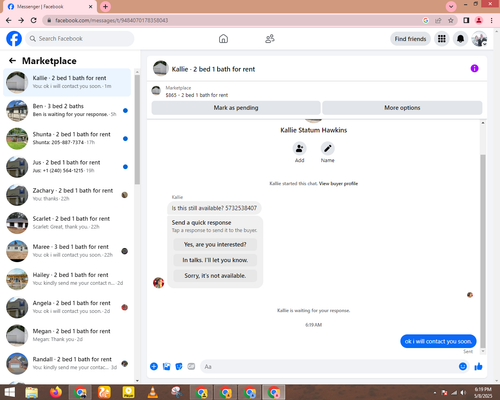Click the browser address bar URL
Viewport: 500px width, 400px height.
(x=112, y=20)
